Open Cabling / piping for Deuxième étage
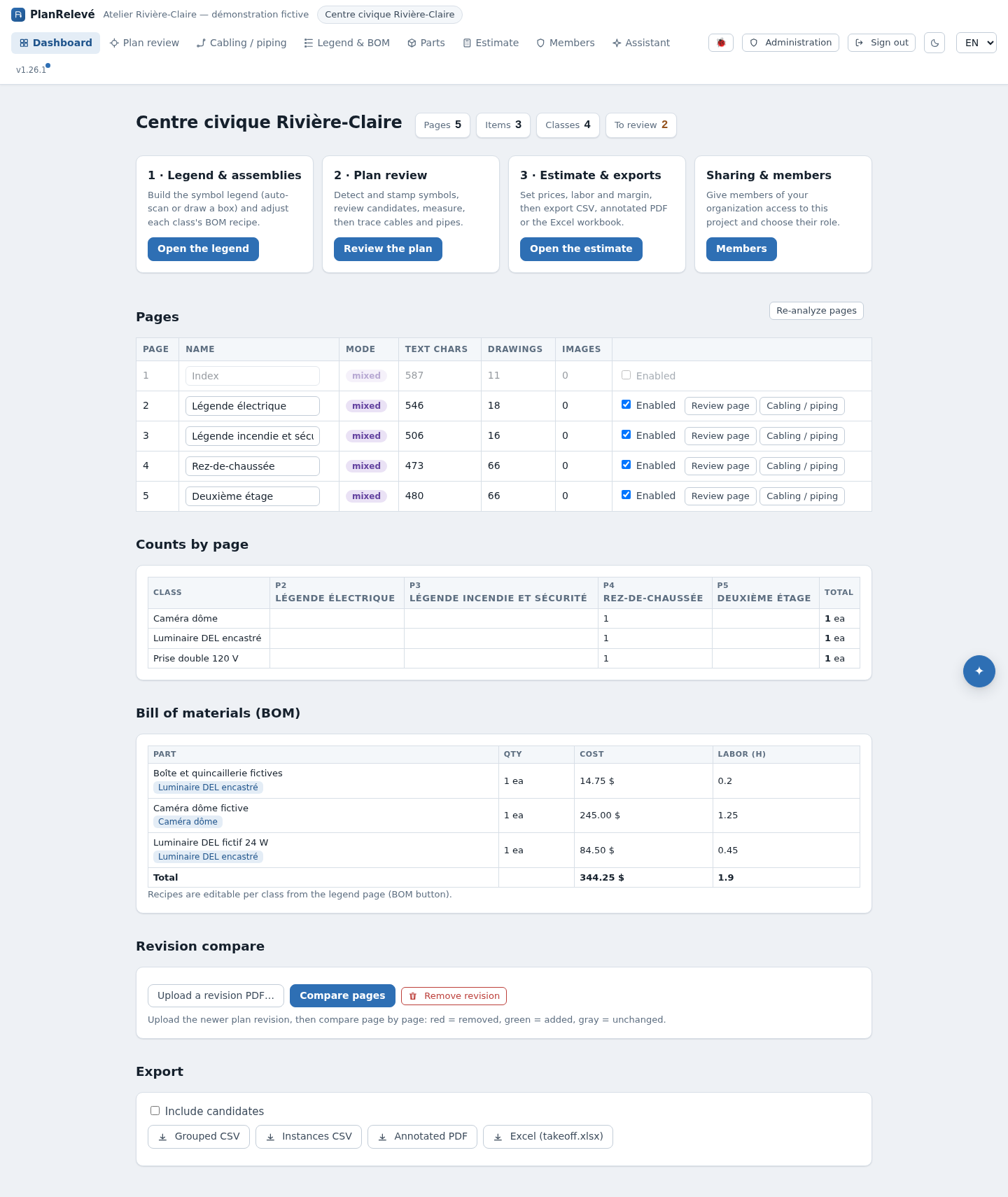 pyautogui.click(x=802, y=496)
